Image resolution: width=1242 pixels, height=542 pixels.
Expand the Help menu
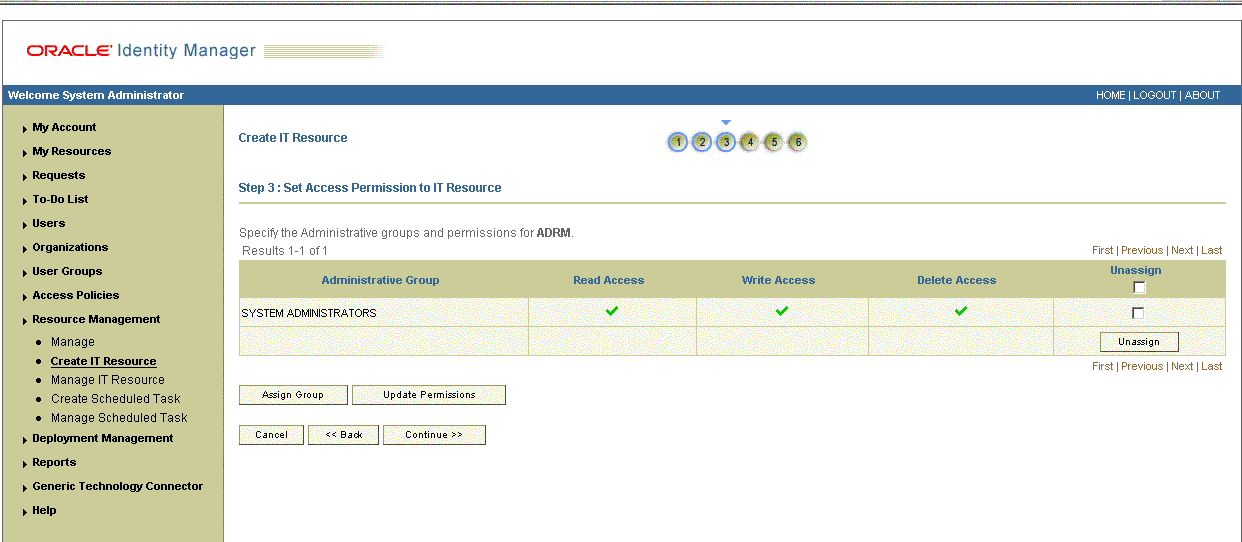click(x=44, y=511)
